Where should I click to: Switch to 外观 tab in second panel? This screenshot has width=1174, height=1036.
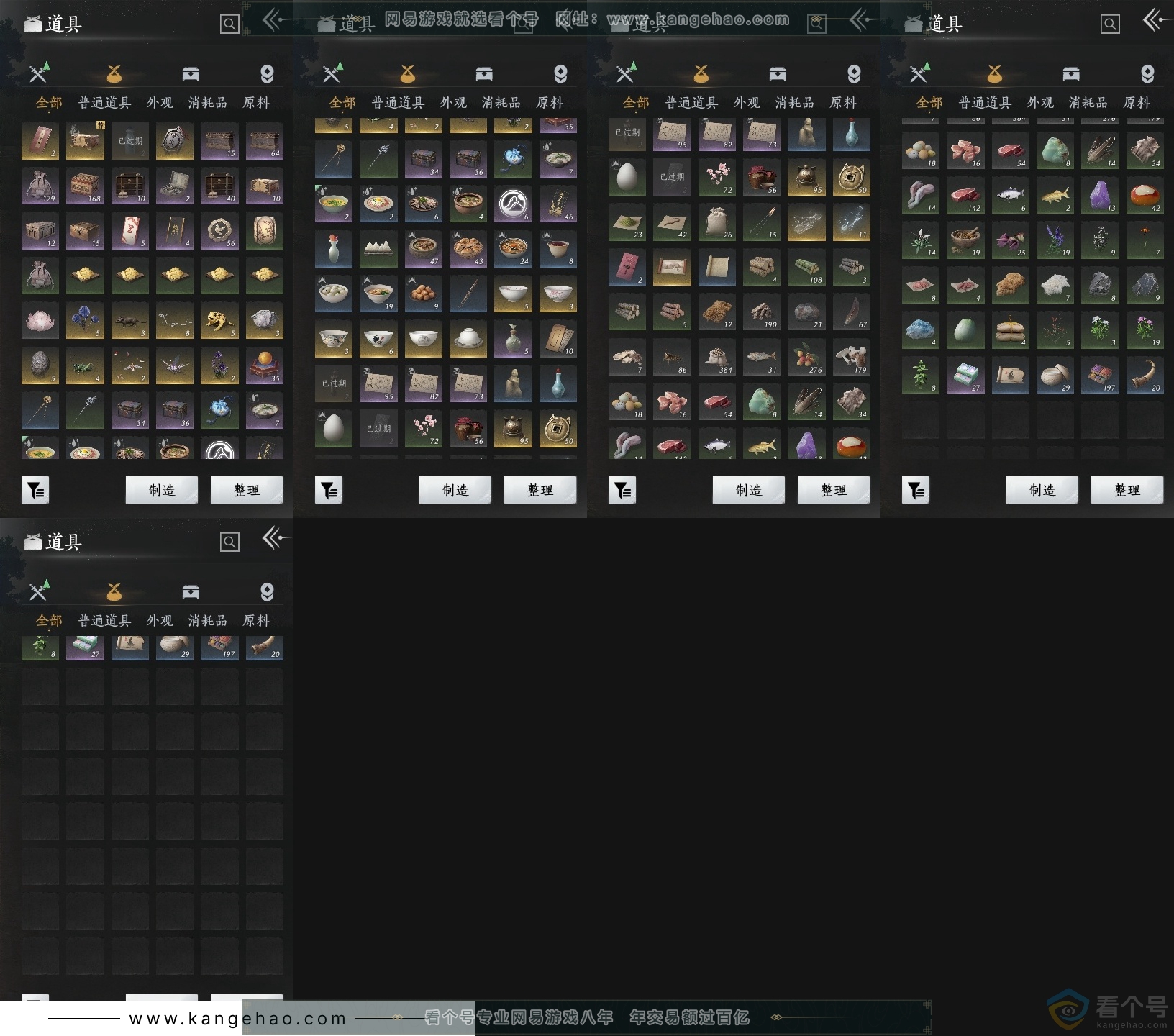453,103
